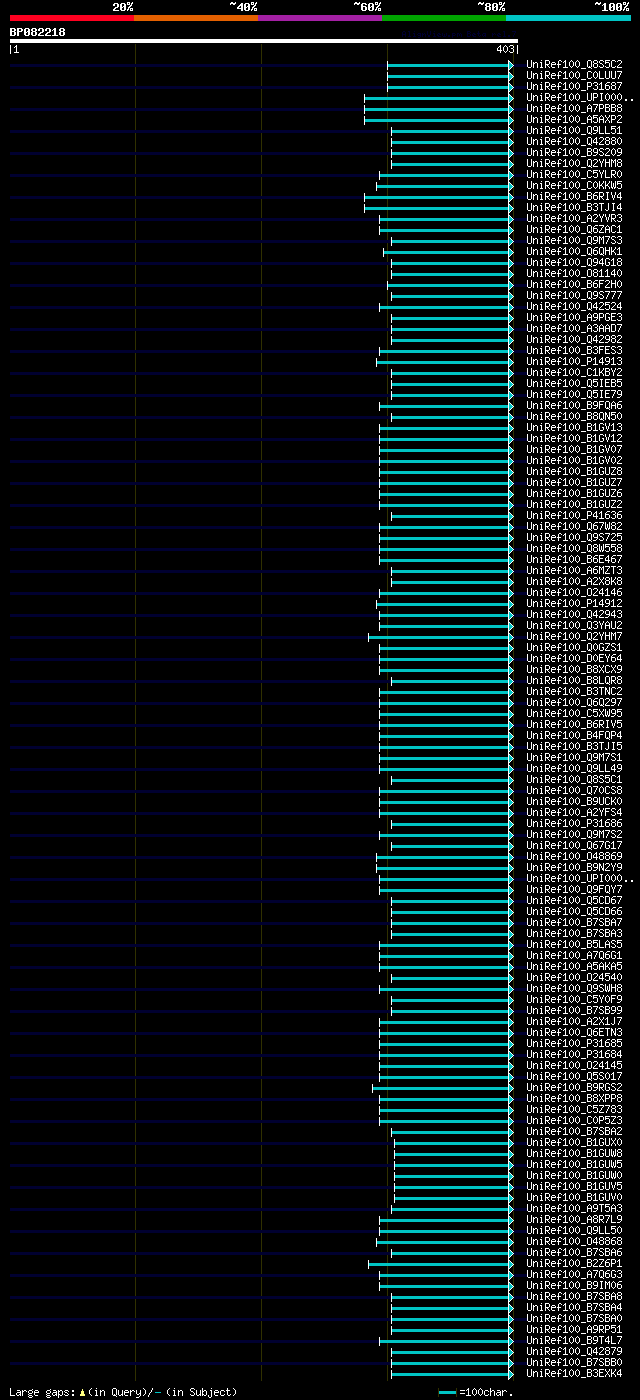Select hit UniRef100_Q94G18

574,262
